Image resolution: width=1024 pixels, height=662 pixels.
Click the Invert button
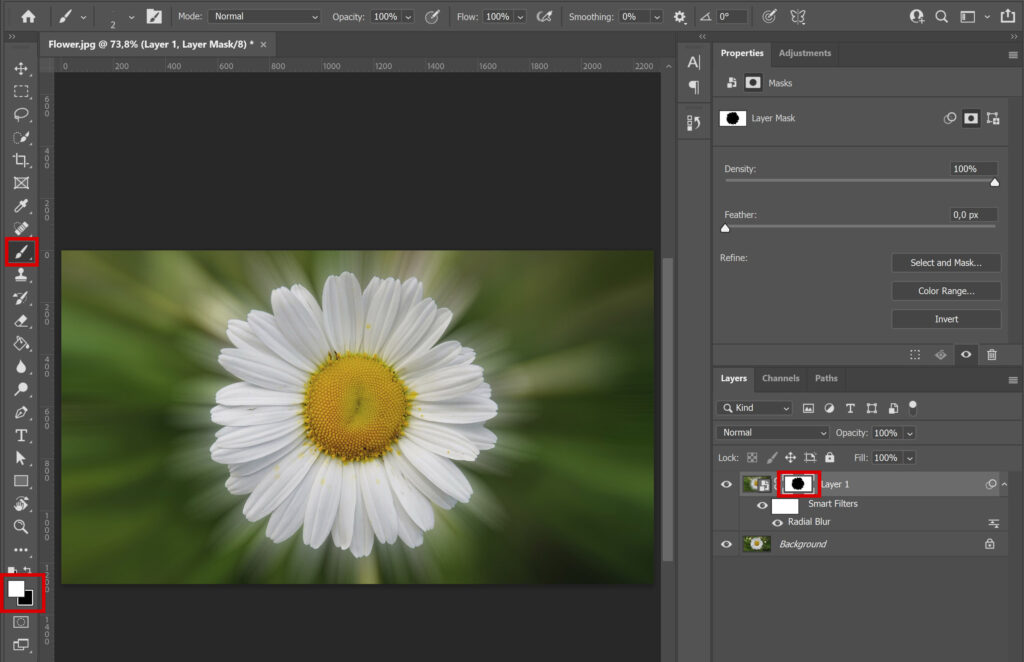click(946, 319)
